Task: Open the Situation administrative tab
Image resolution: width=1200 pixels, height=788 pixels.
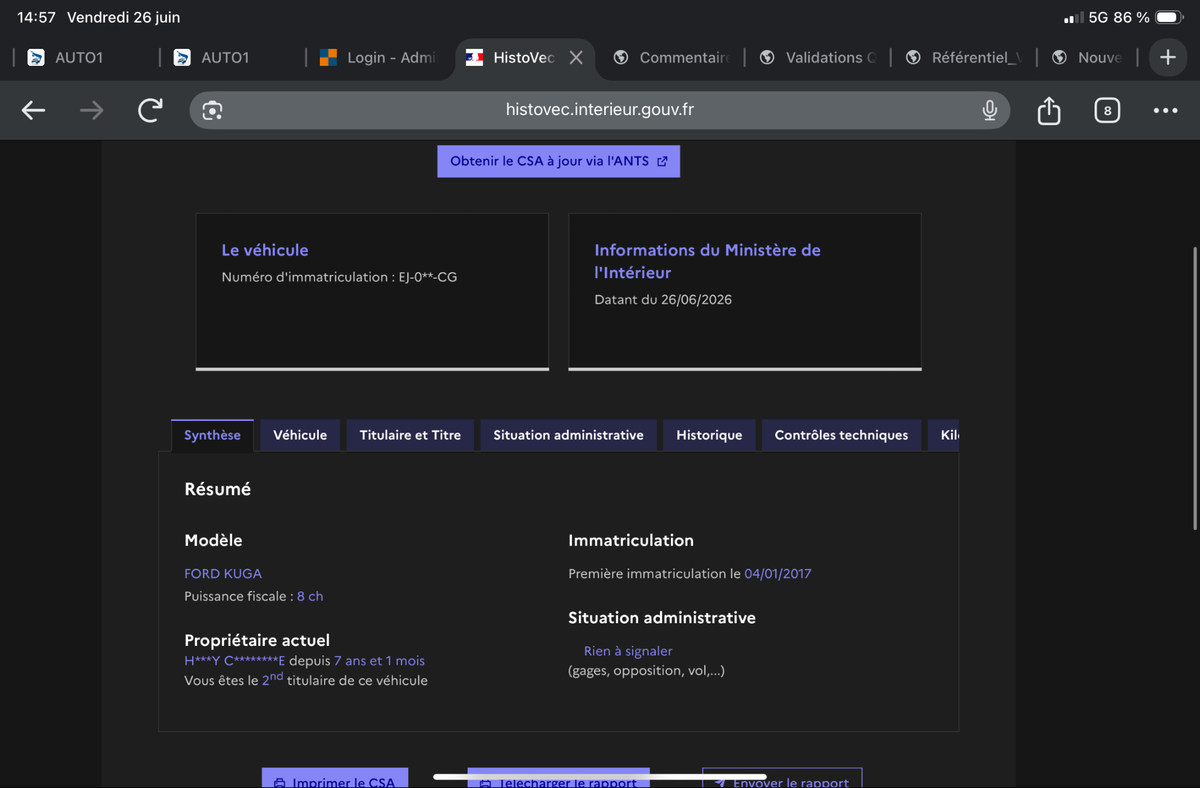Action: (x=568, y=435)
